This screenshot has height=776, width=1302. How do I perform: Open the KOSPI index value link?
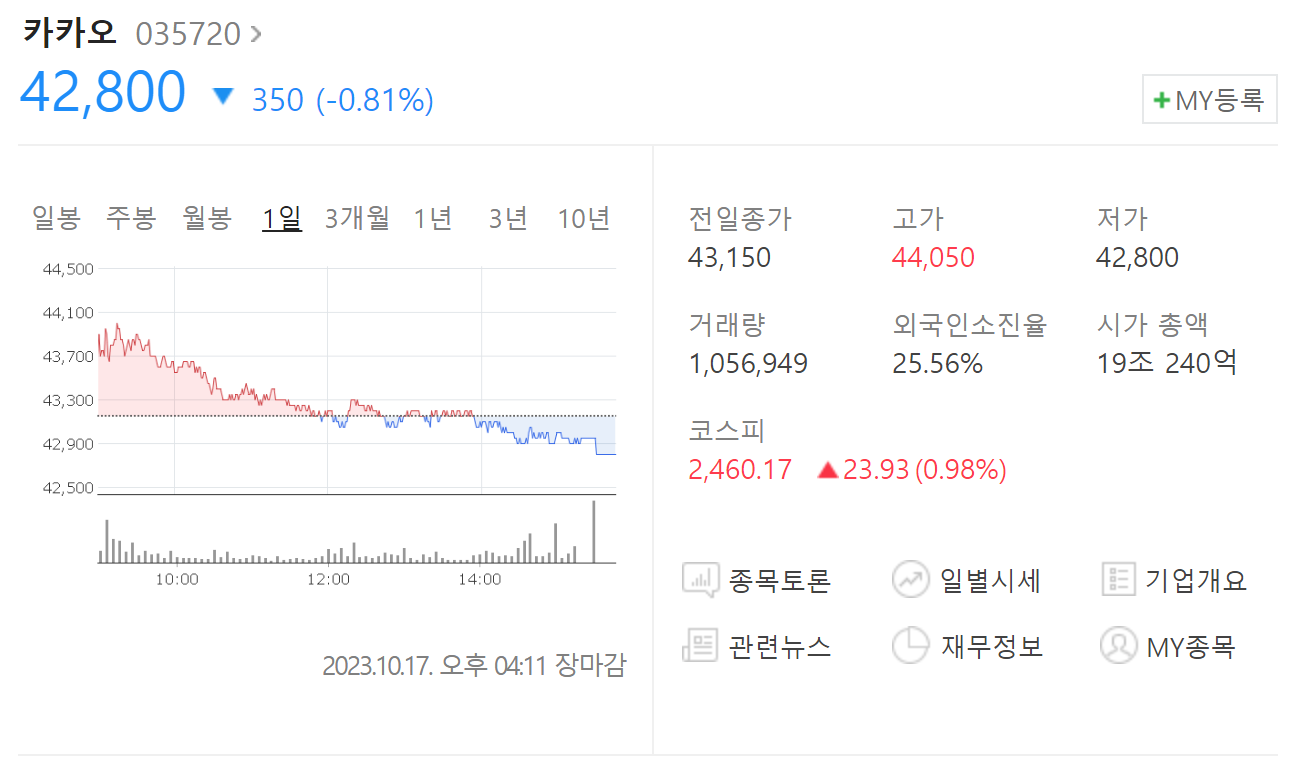(739, 469)
